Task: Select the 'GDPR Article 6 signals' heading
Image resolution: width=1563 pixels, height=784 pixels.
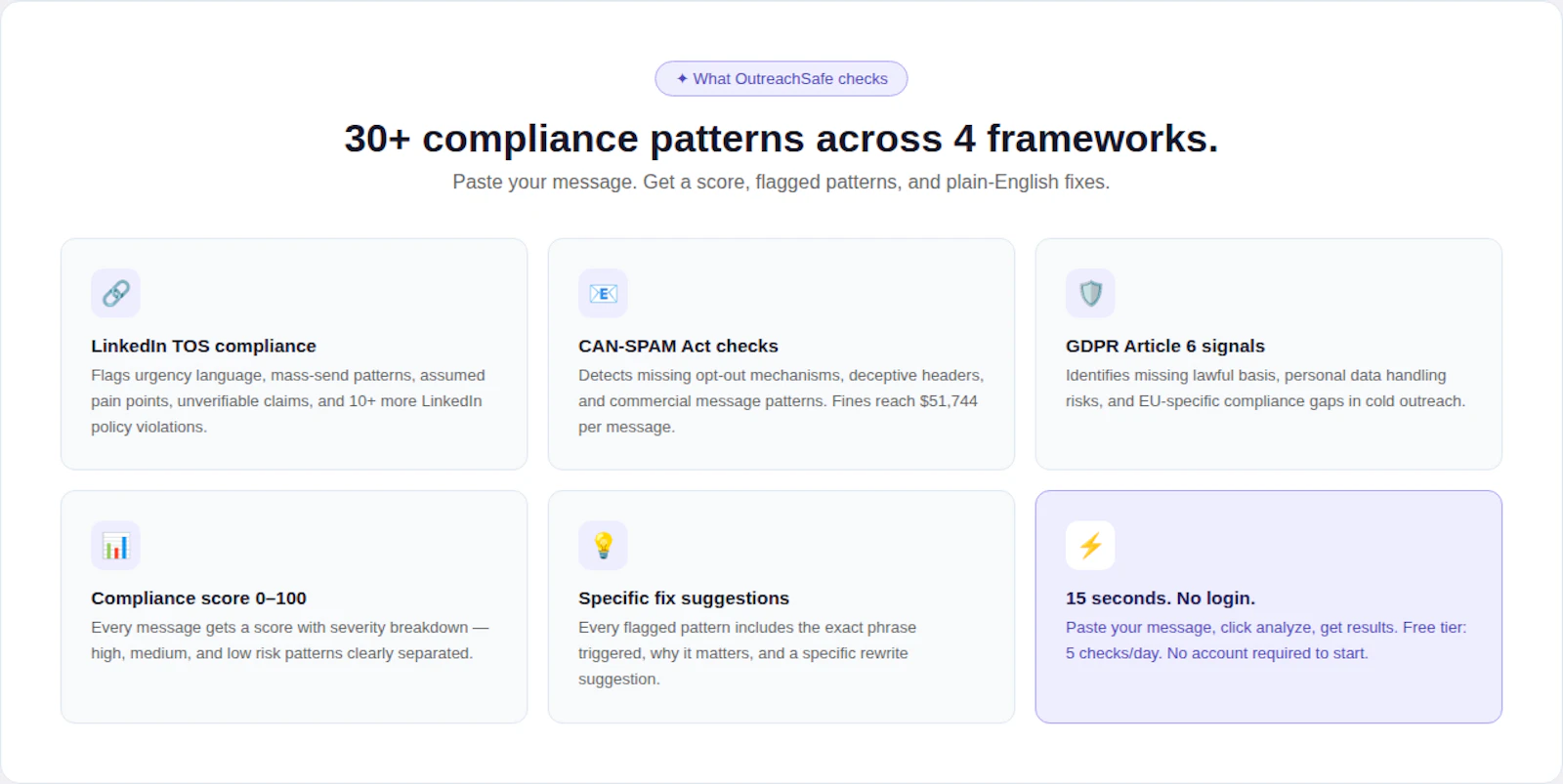Action: (1164, 346)
